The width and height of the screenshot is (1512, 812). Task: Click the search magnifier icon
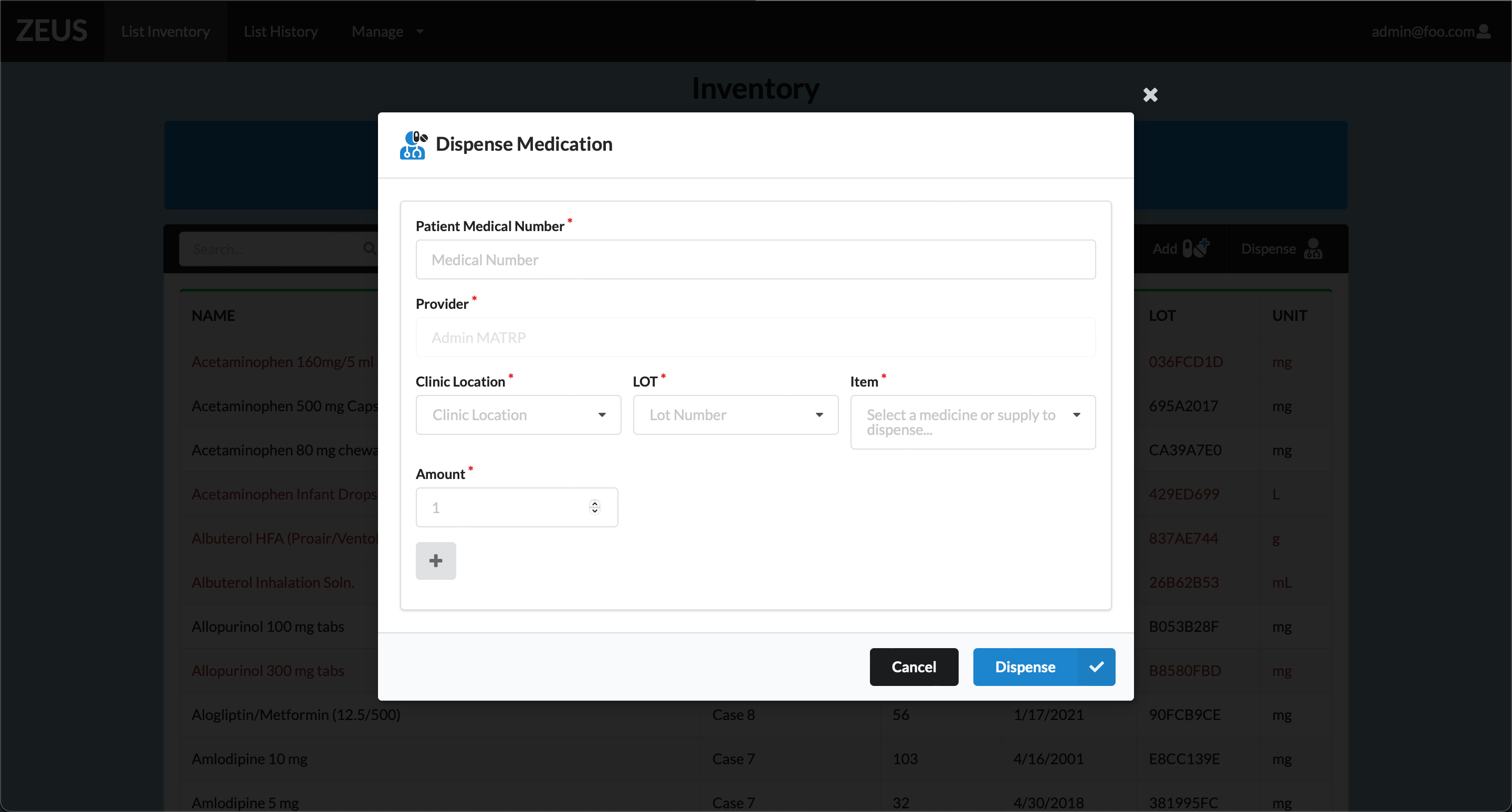click(x=369, y=248)
